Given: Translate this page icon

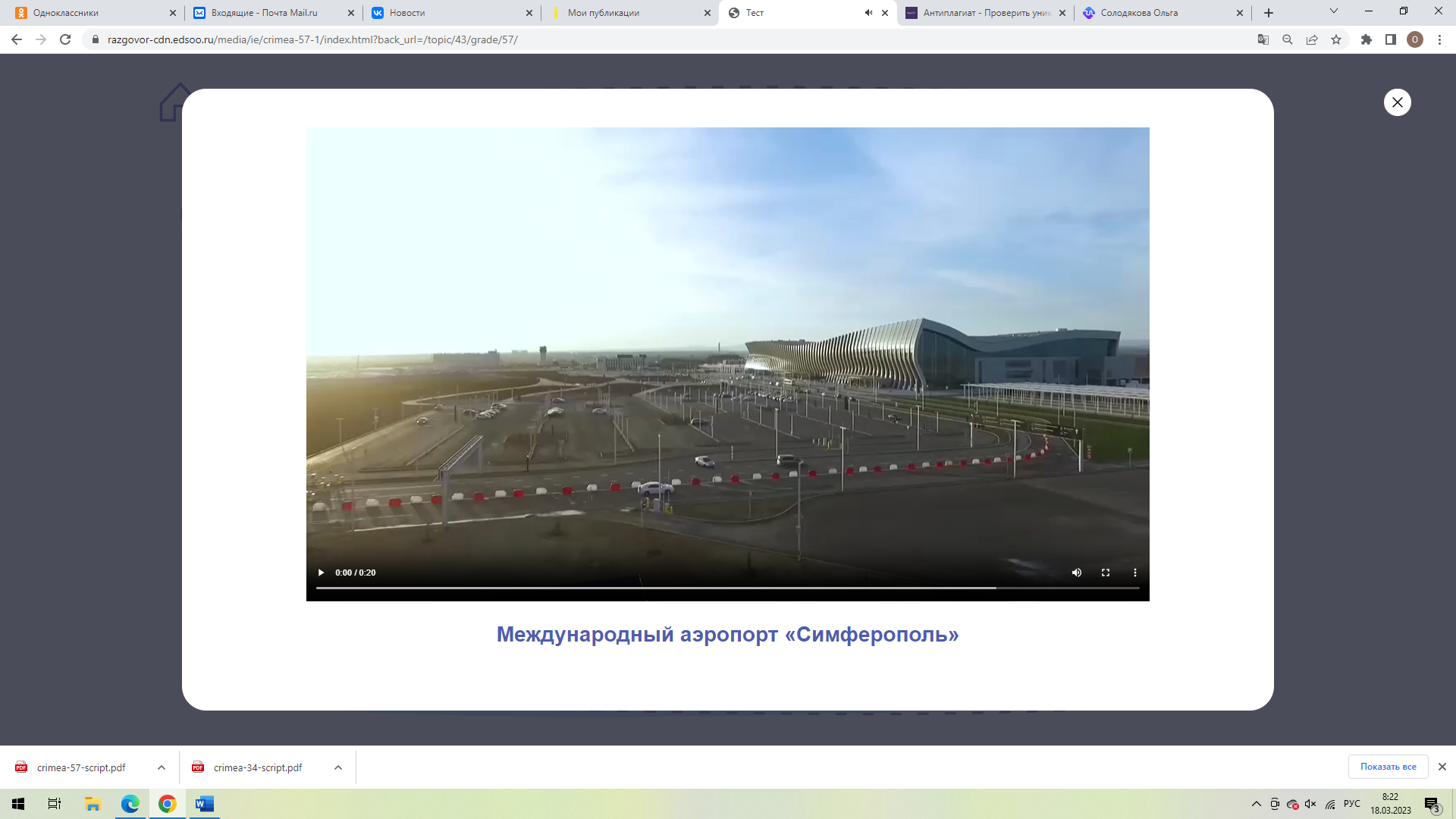Looking at the screenshot, I should point(1263,39).
